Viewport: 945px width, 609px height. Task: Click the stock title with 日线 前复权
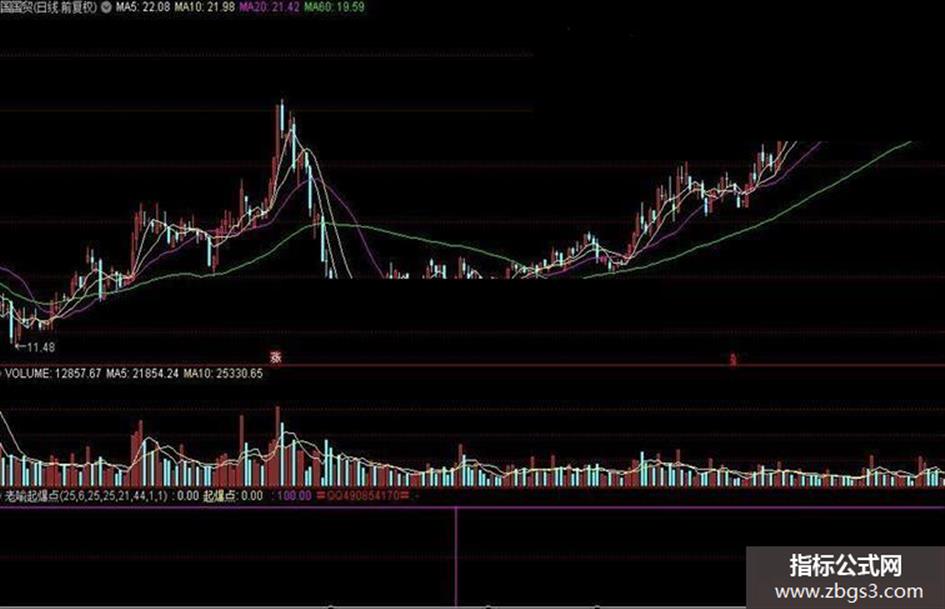[x=49, y=8]
